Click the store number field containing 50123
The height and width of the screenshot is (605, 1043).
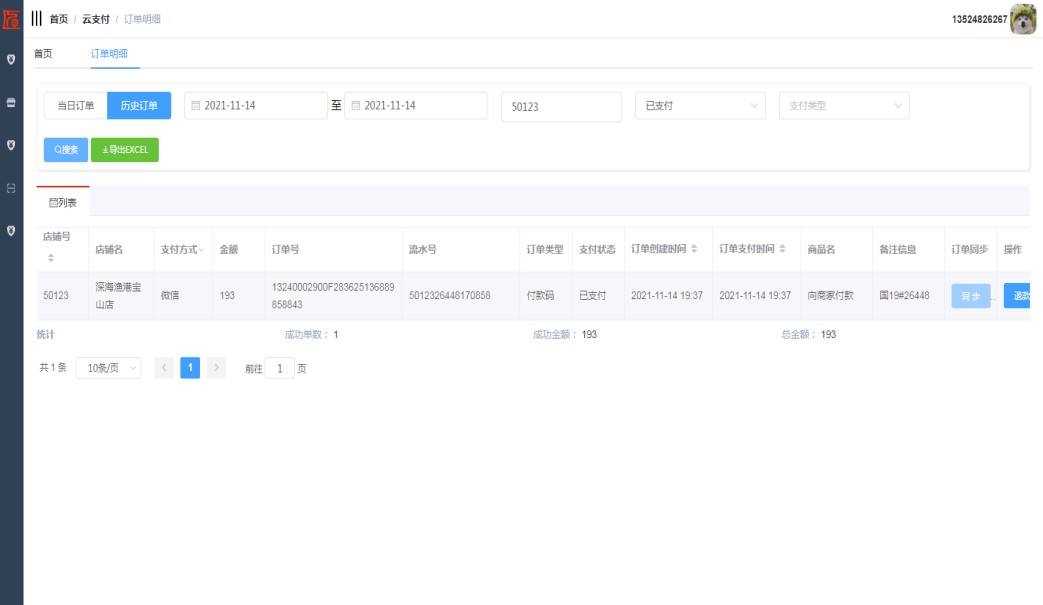[561, 107]
